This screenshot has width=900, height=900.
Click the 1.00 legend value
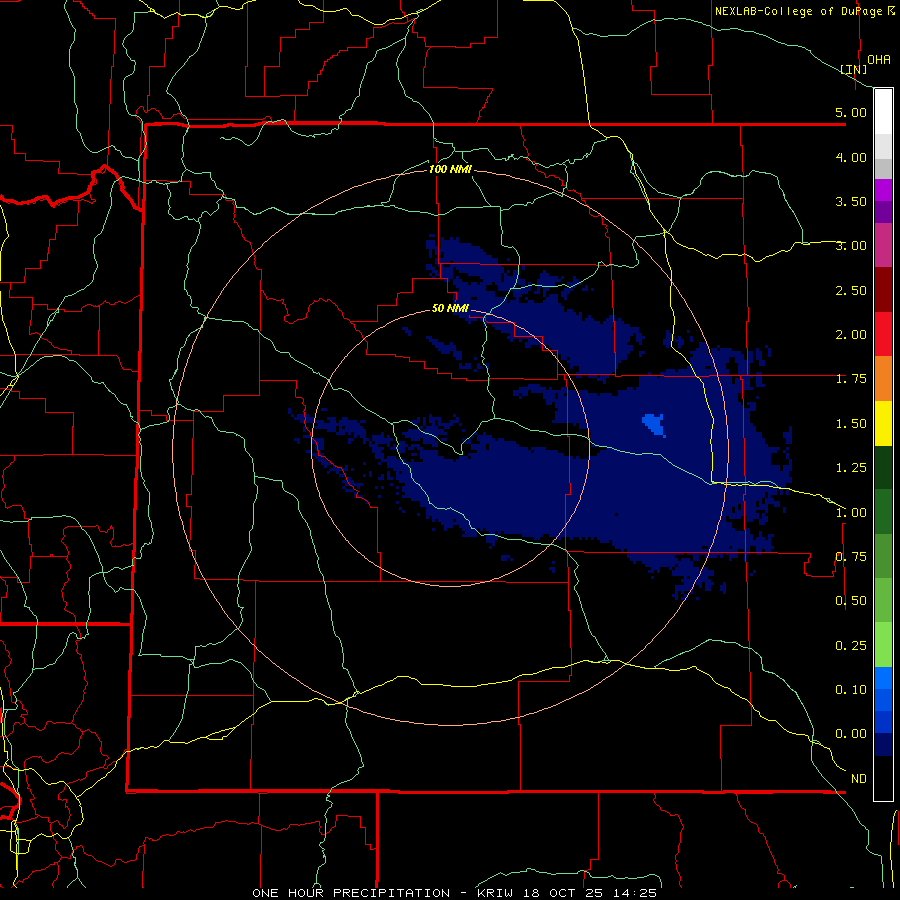point(851,513)
